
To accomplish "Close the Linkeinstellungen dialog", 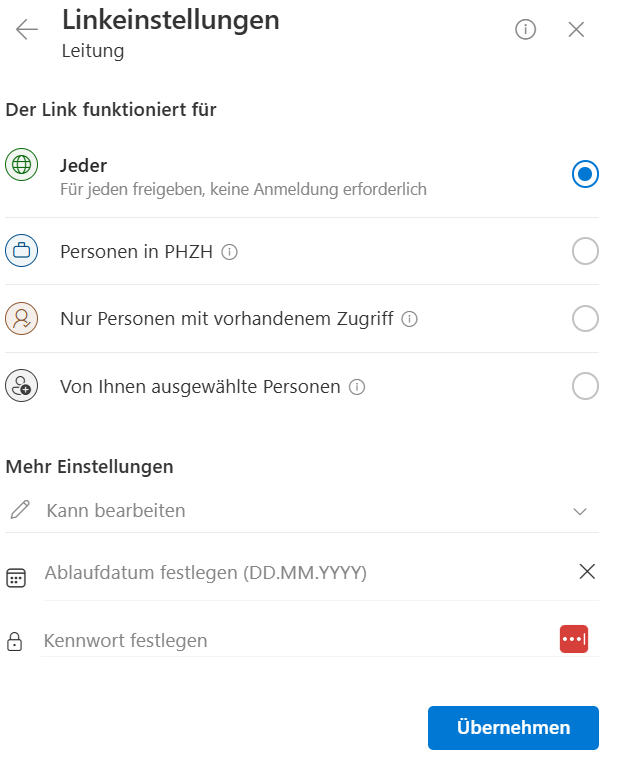I will tap(576, 29).
